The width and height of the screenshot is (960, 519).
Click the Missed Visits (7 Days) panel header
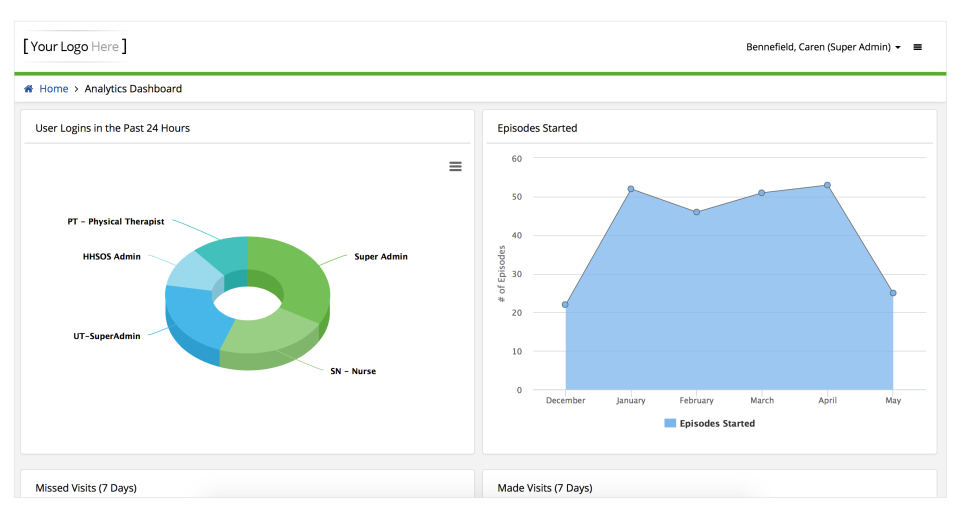point(86,488)
